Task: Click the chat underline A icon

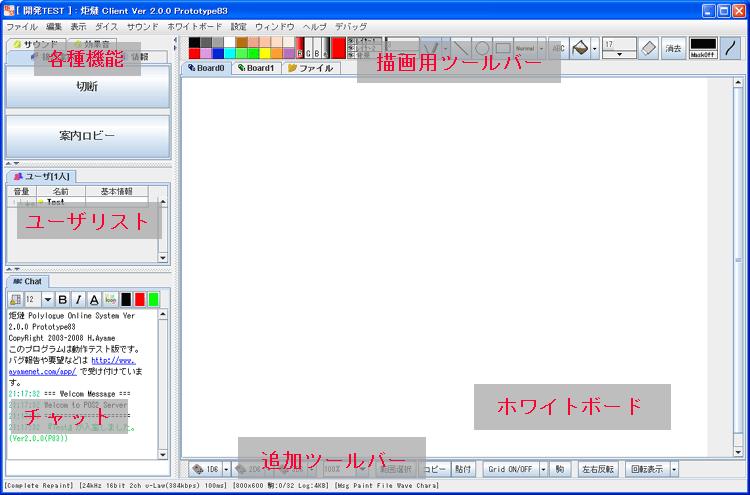Action: point(94,300)
